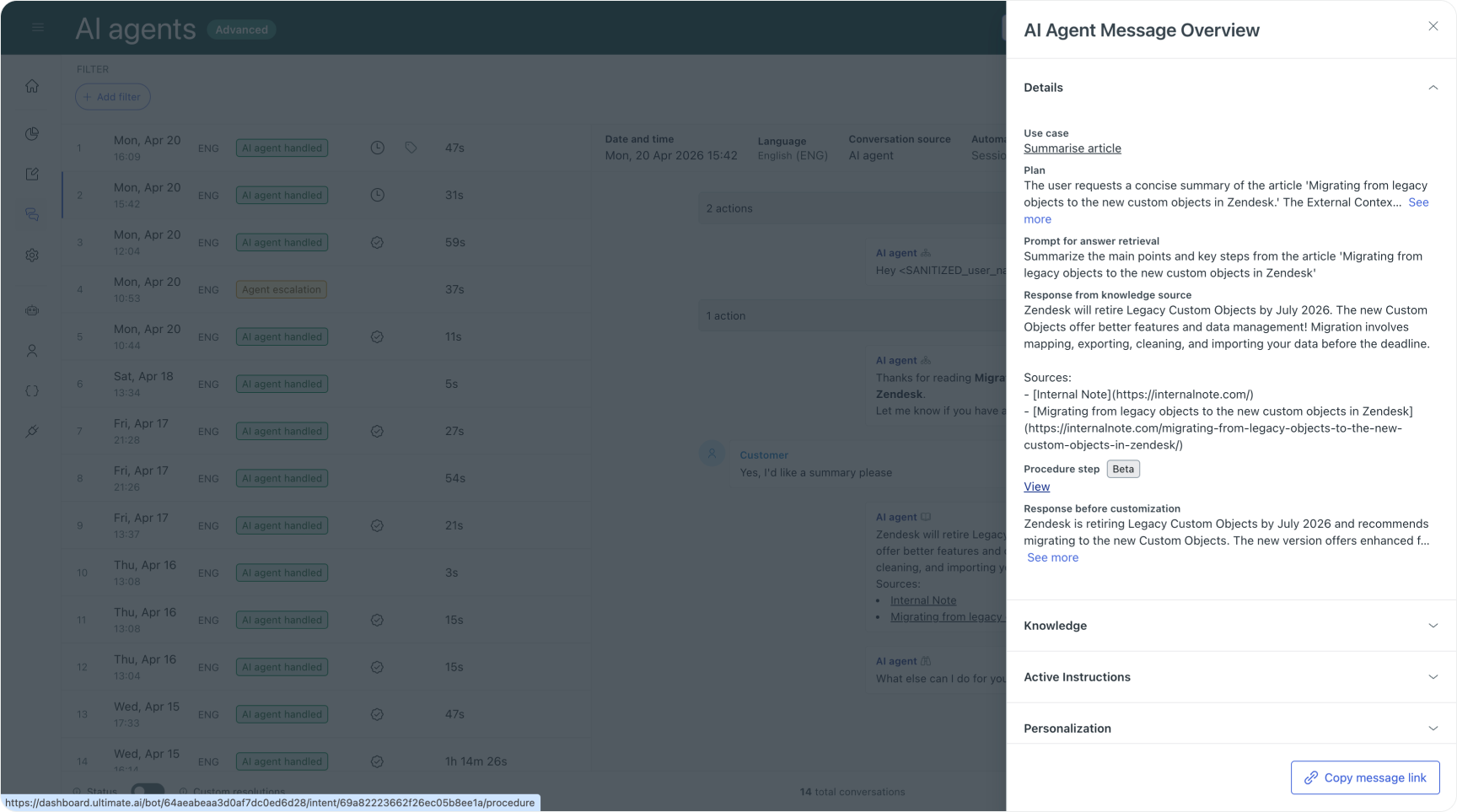Click the 'Advanced' badge next to AI agents

click(241, 30)
